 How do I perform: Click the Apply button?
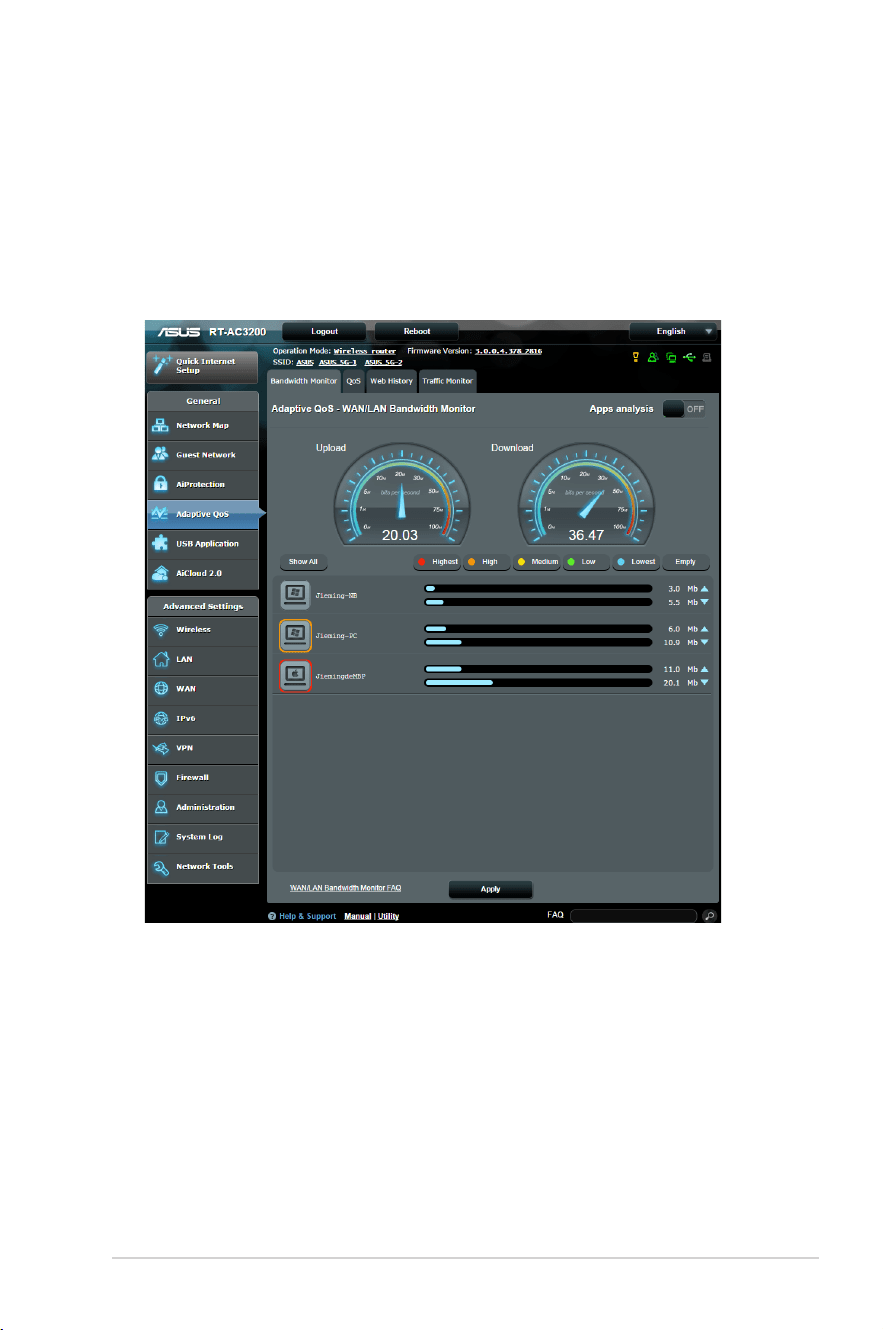click(490, 889)
